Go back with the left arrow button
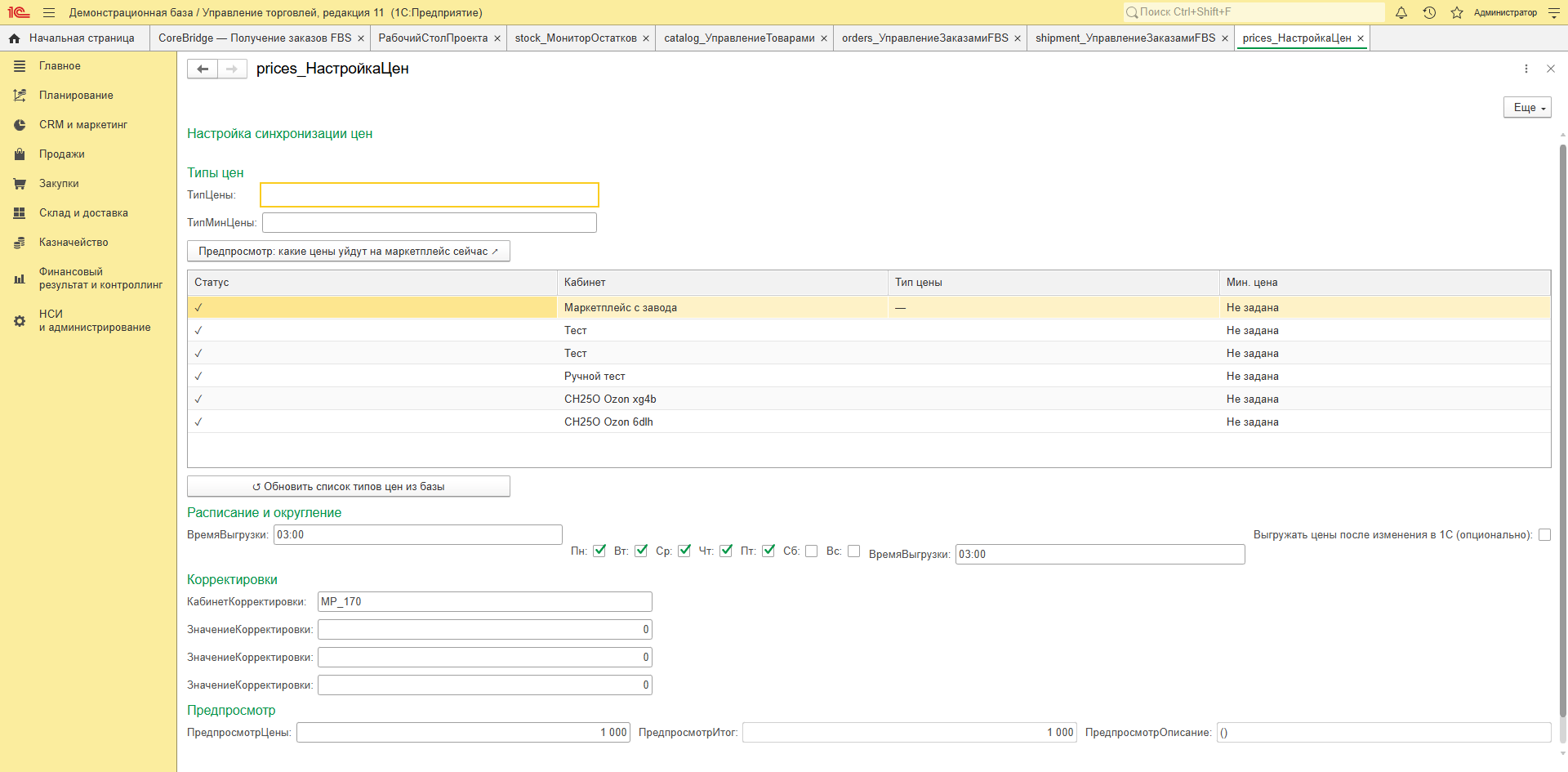The image size is (1568, 772). coord(203,69)
